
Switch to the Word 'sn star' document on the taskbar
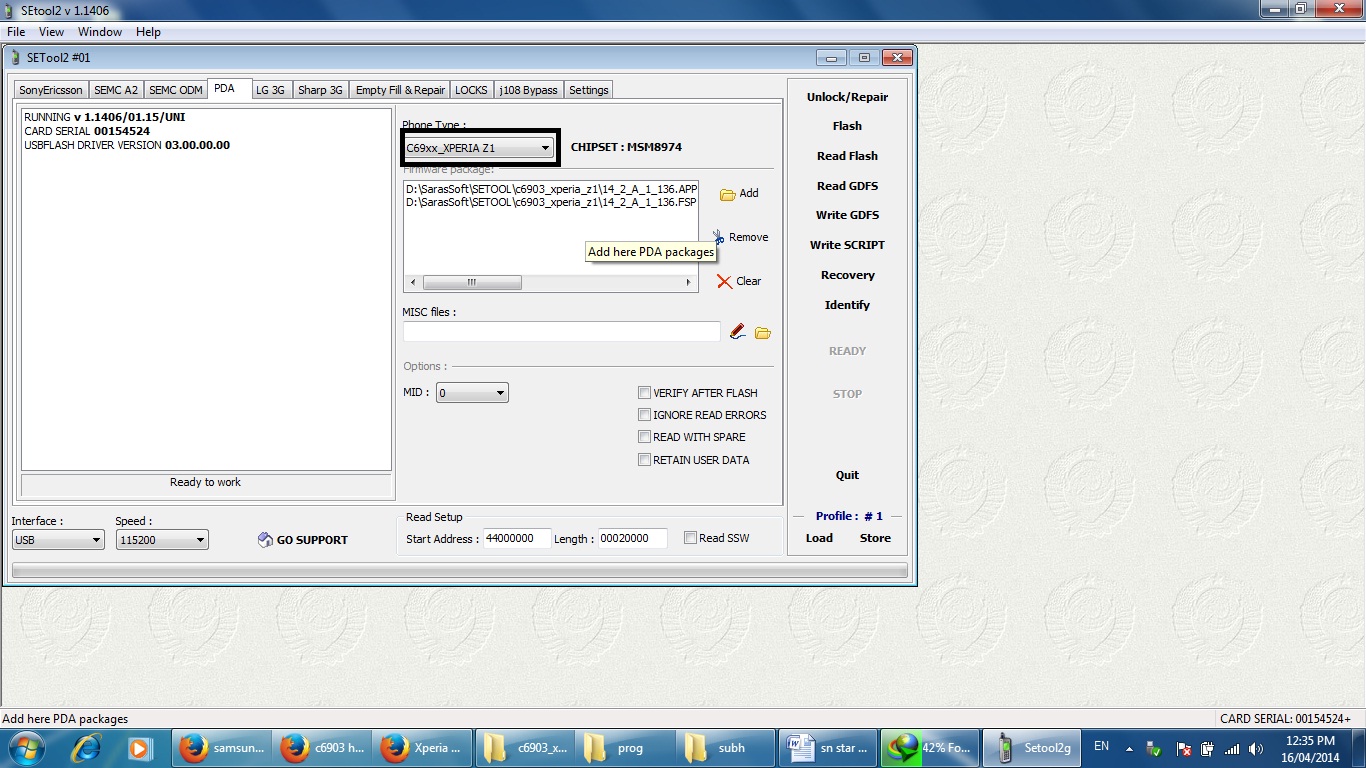828,747
